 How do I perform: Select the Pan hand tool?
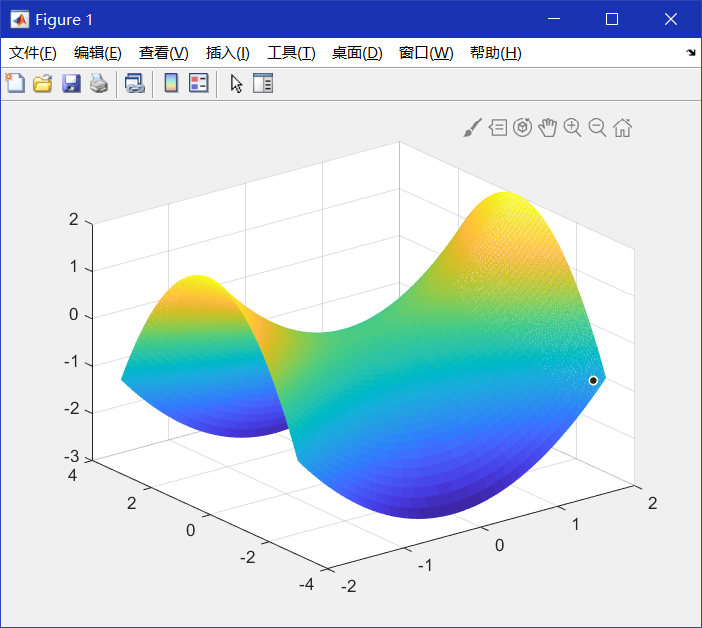click(x=548, y=128)
